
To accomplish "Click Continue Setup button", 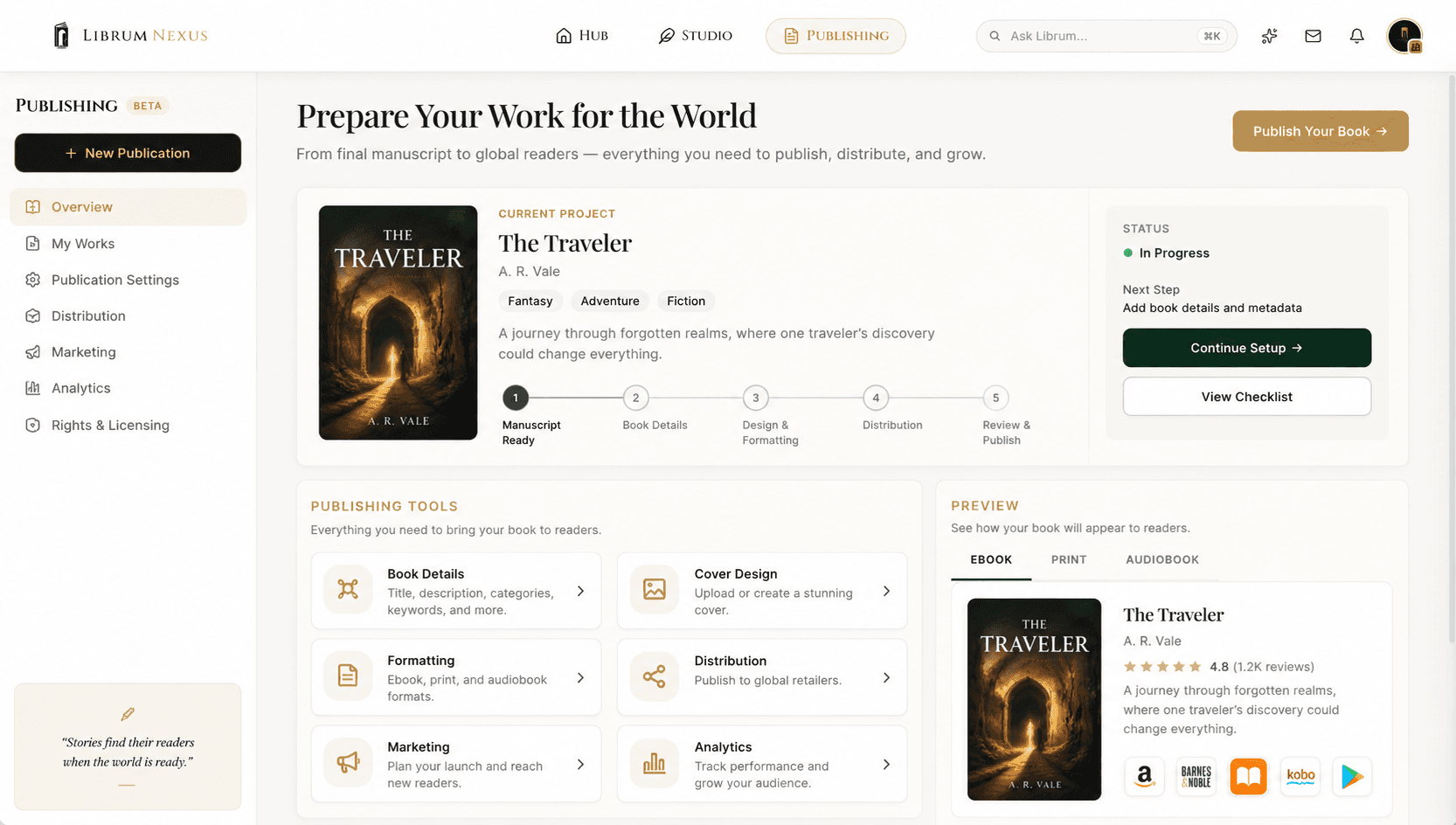I will [1246, 348].
